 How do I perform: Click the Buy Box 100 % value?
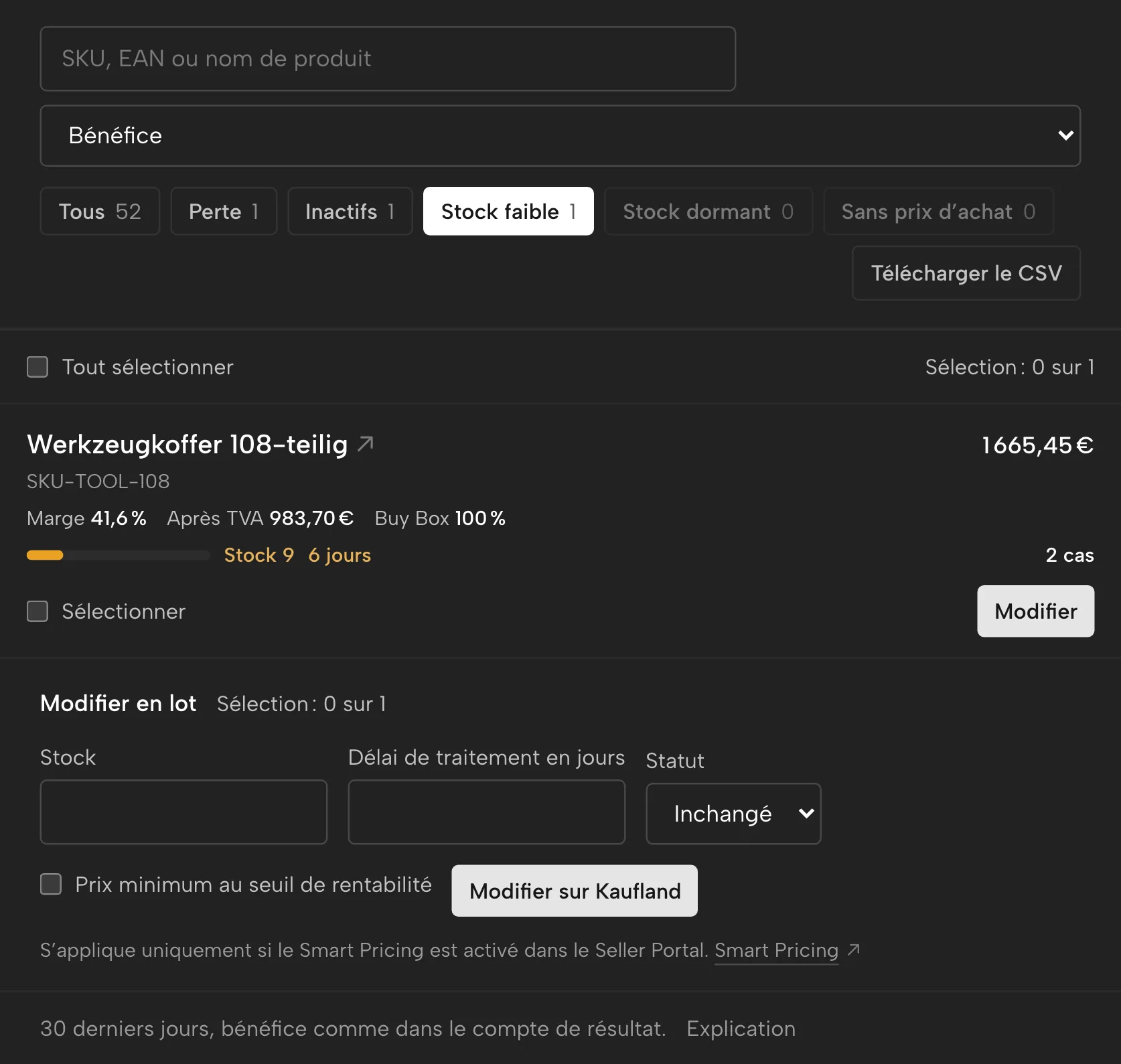(440, 518)
